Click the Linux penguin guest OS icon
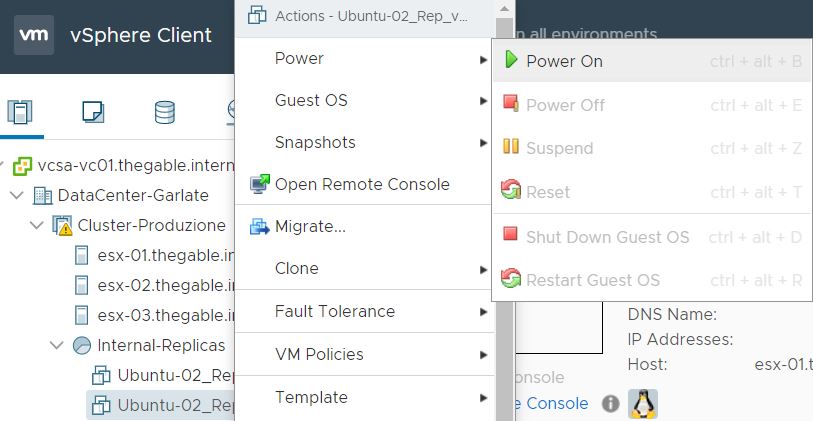 coord(643,403)
